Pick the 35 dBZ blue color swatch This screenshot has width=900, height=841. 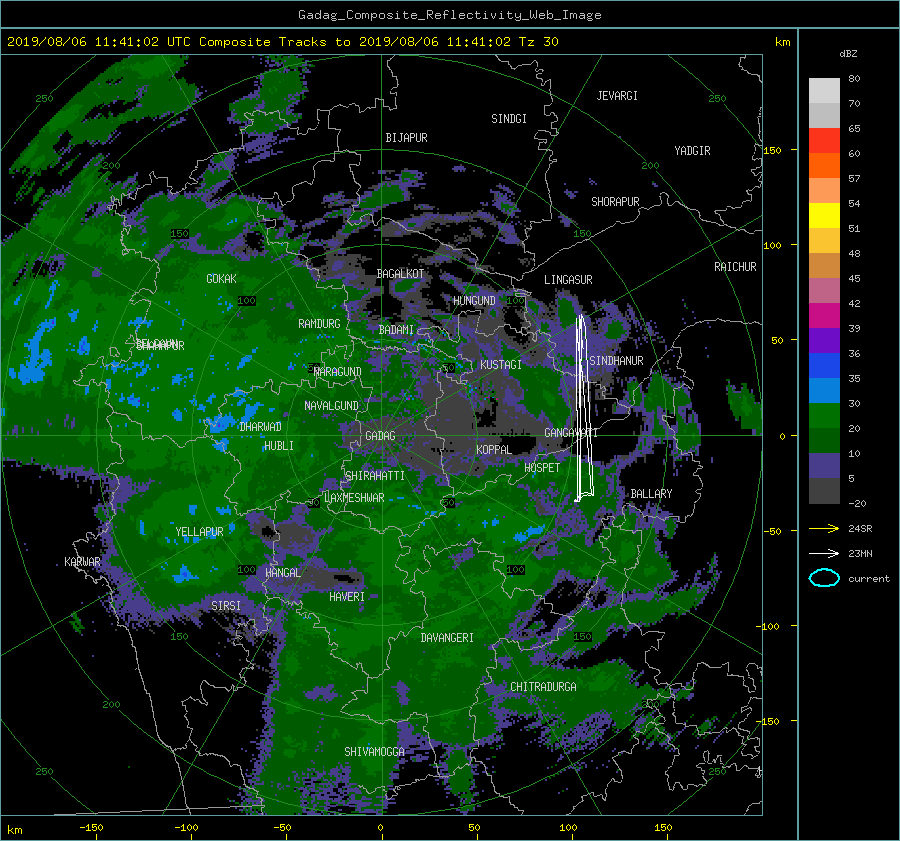pyautogui.click(x=824, y=366)
